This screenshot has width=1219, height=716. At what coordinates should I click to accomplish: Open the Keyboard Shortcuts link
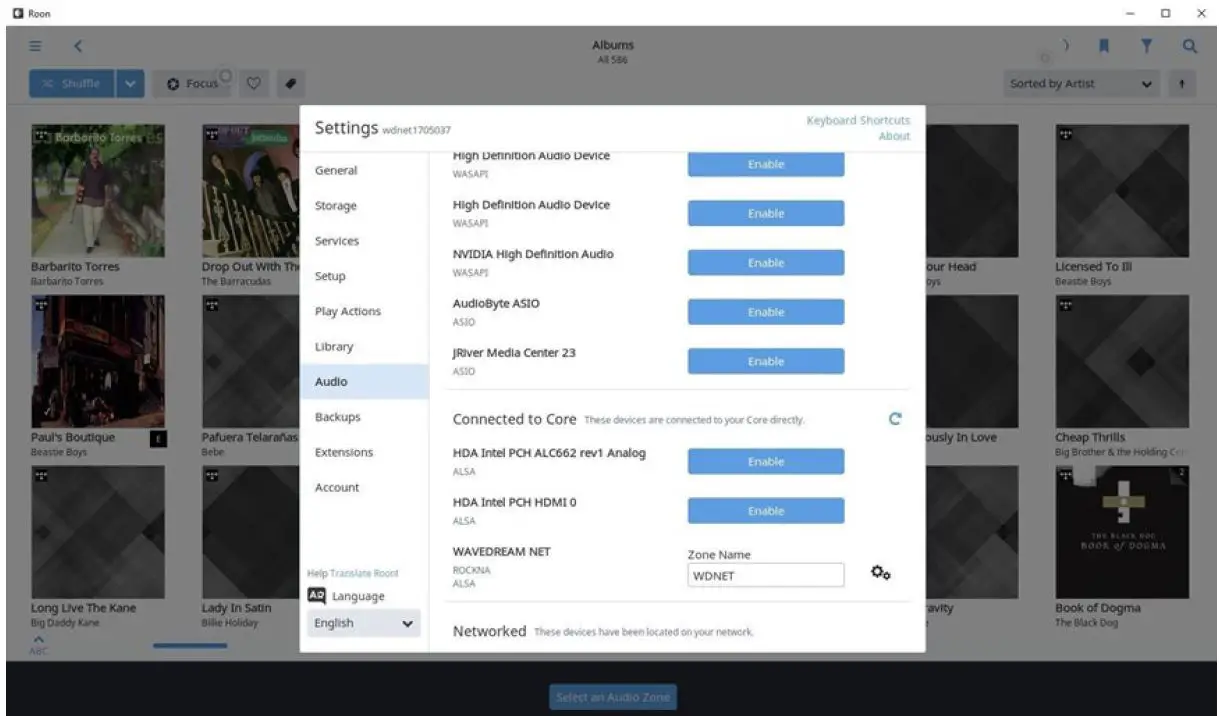point(858,121)
